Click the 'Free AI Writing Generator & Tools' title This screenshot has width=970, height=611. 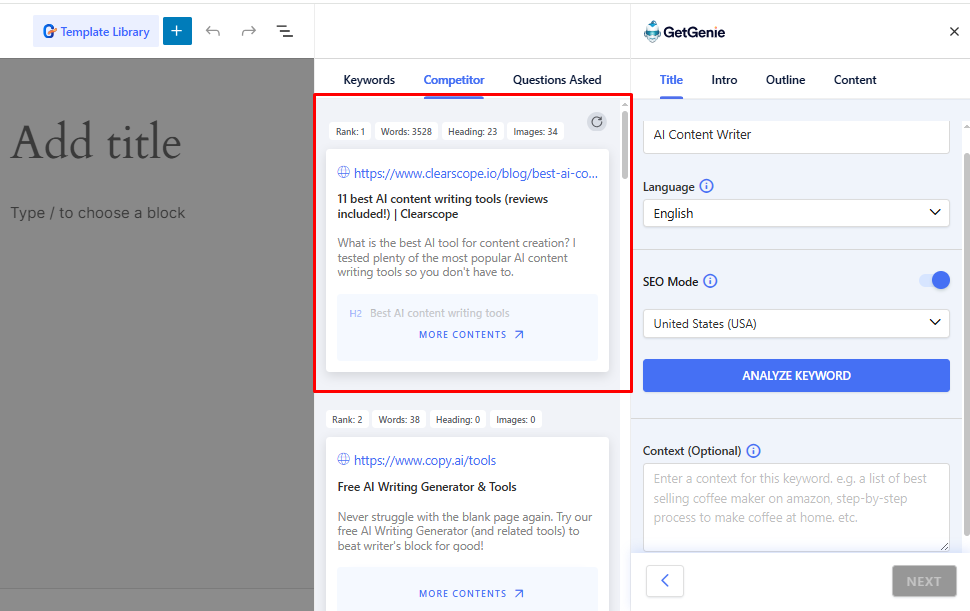pos(427,487)
